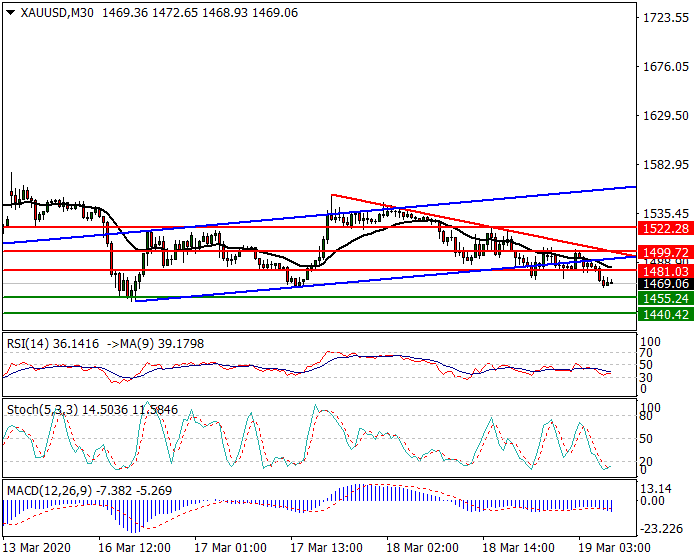This screenshot has width=700, height=560.
Task: Click the 17 Mar 01:00 time label
Action: point(230,548)
